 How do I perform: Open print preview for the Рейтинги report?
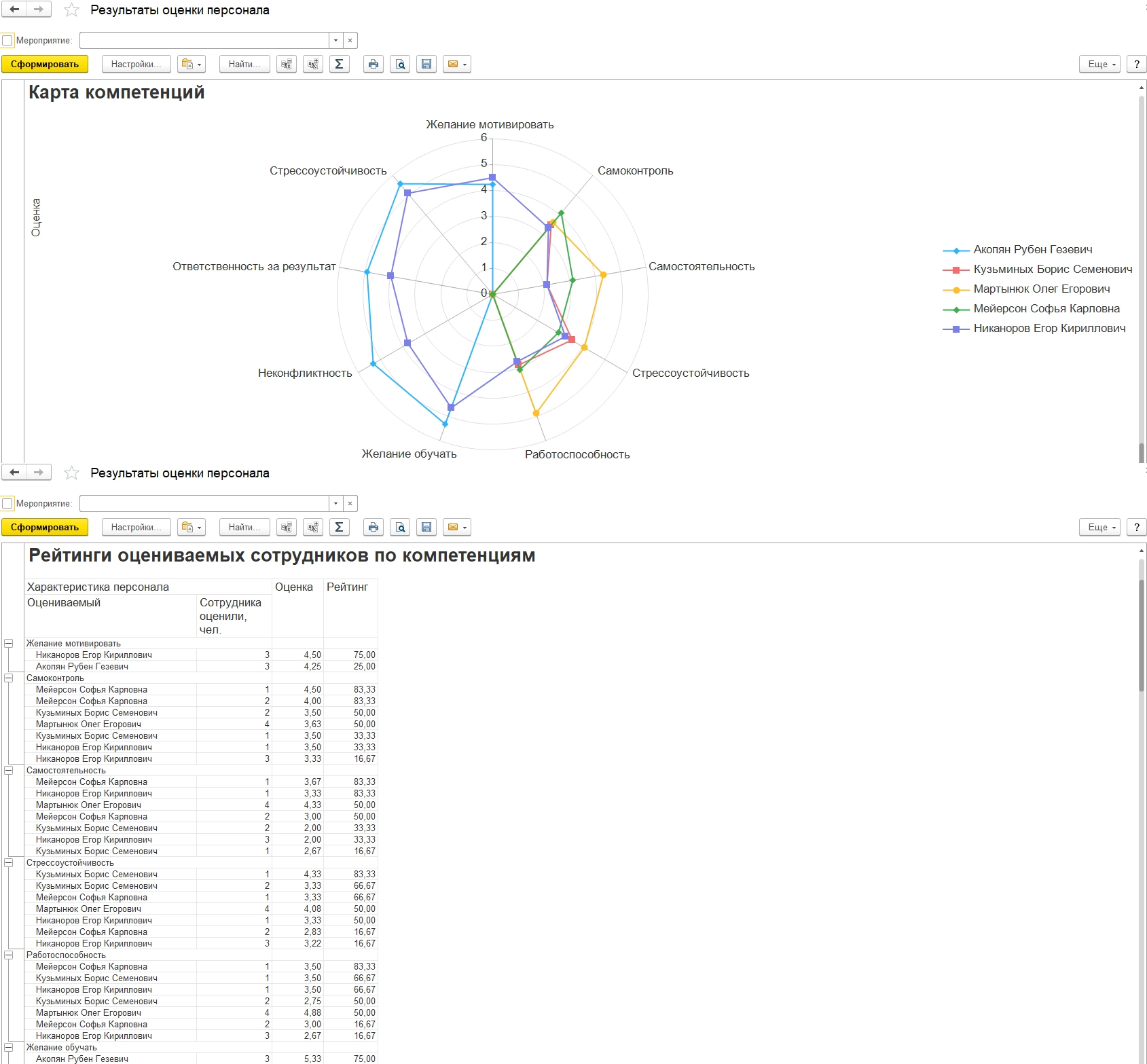(x=400, y=528)
